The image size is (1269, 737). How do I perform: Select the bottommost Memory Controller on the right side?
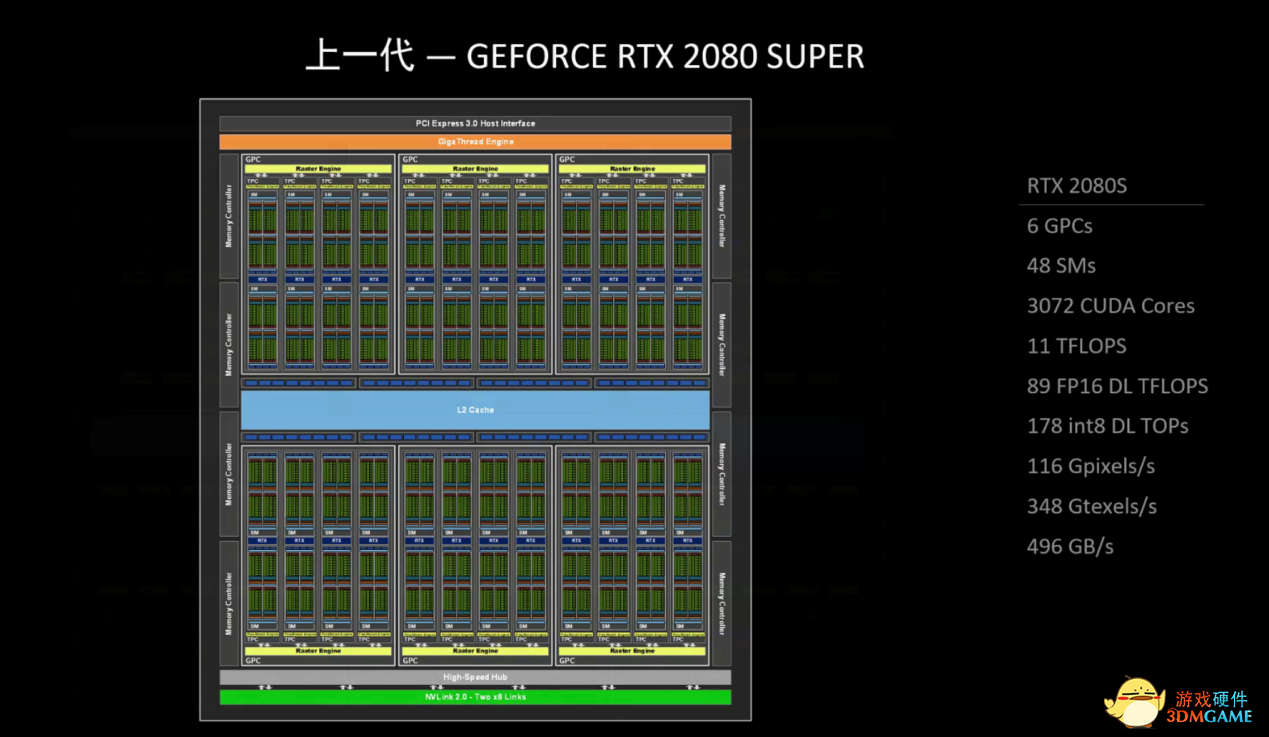(721, 604)
